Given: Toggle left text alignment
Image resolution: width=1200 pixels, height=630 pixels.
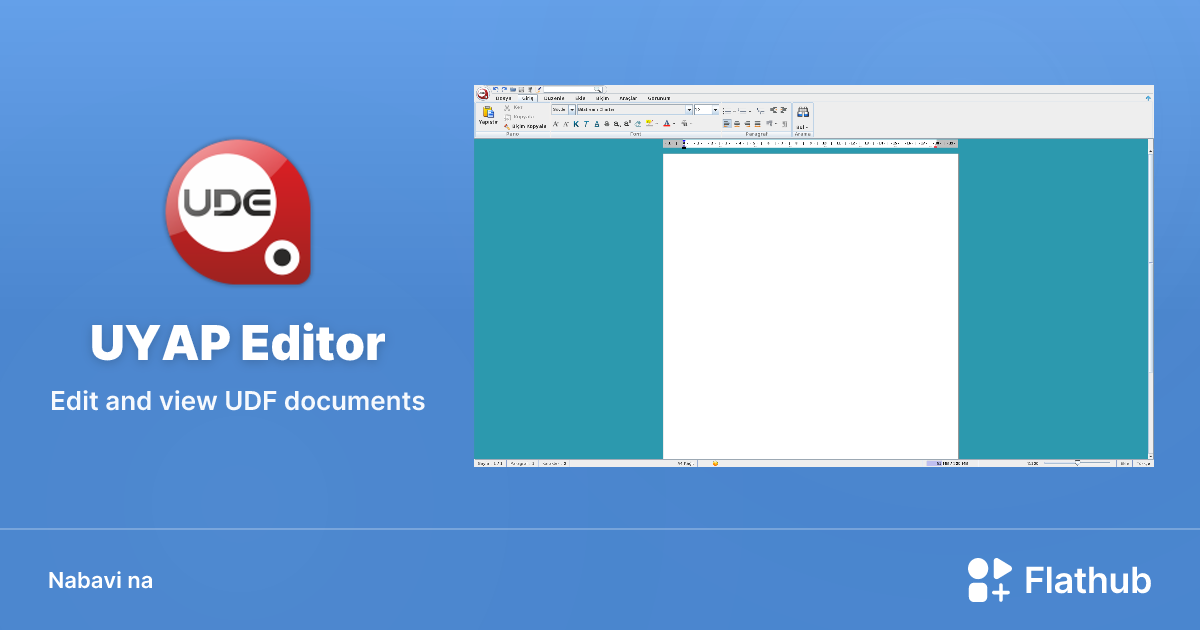Looking at the screenshot, I should tap(726, 123).
